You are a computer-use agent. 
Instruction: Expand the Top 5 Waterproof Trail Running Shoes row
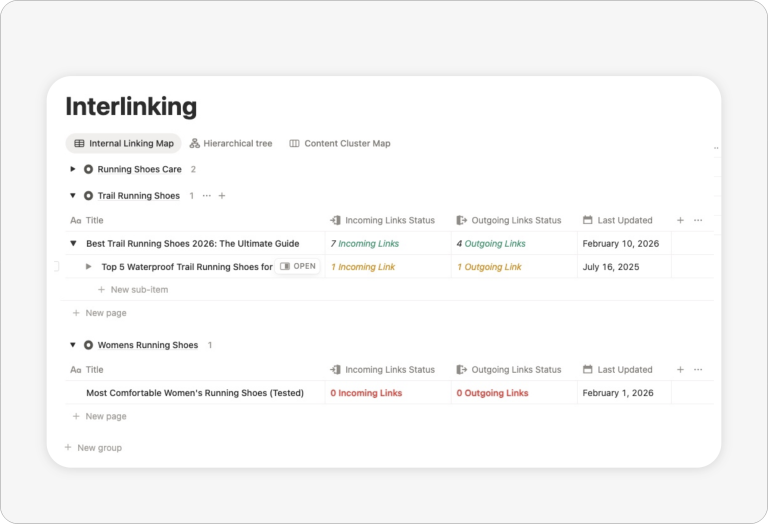(x=89, y=266)
